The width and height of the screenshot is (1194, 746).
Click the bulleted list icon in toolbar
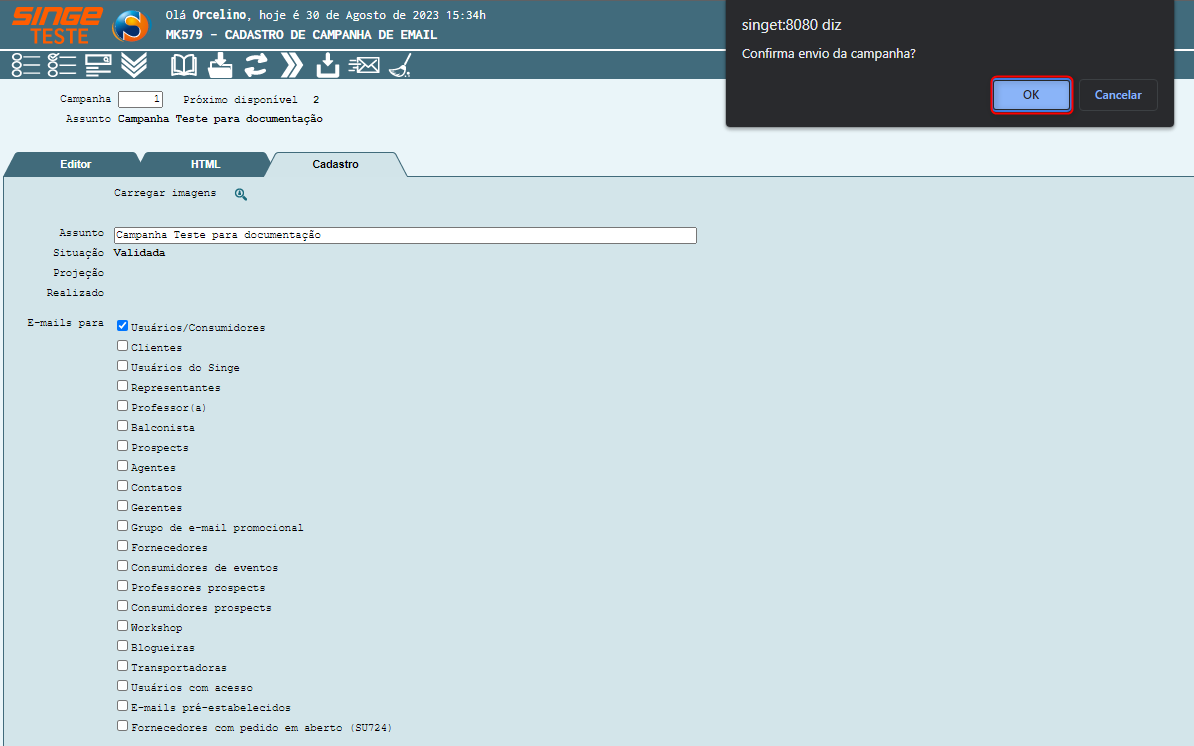pyautogui.click(x=26, y=66)
